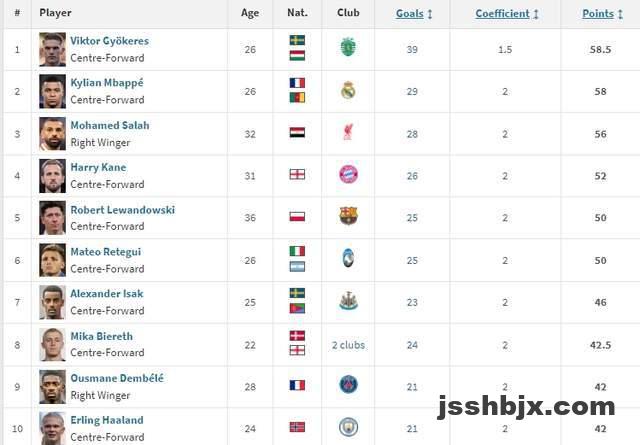Click Harry Kane's portrait thumbnail
The width and height of the screenshot is (640, 445).
(52, 176)
